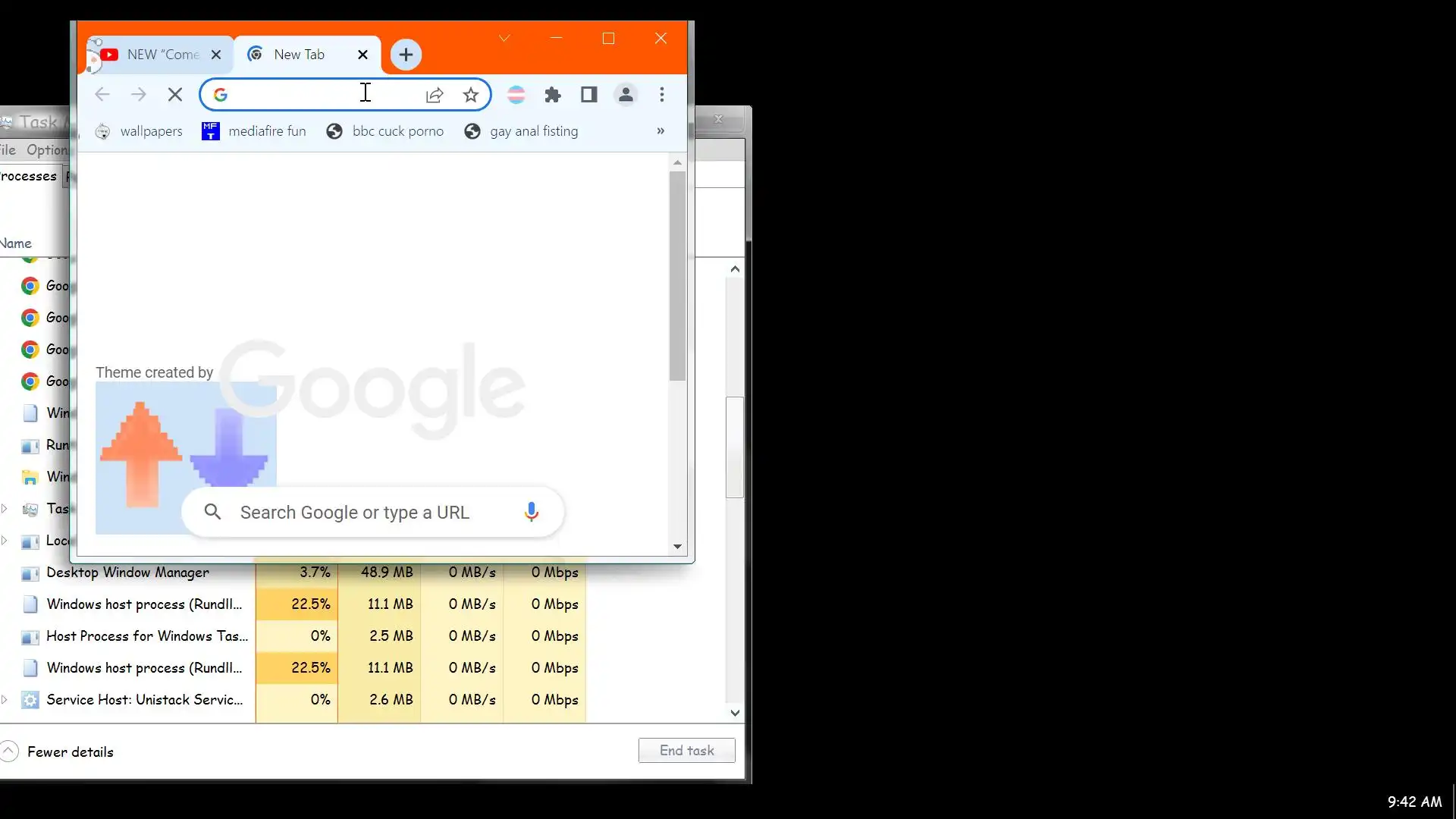1456x819 pixels.
Task: Switch to the YouTube NEW tab
Action: coord(158,55)
